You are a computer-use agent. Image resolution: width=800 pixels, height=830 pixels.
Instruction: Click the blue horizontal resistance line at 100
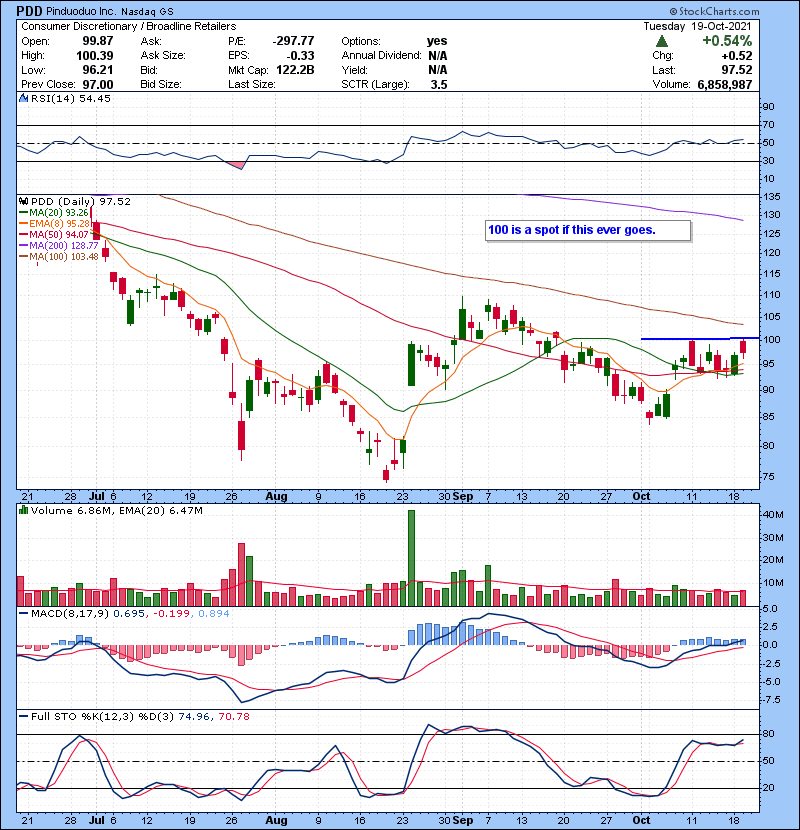point(699,338)
